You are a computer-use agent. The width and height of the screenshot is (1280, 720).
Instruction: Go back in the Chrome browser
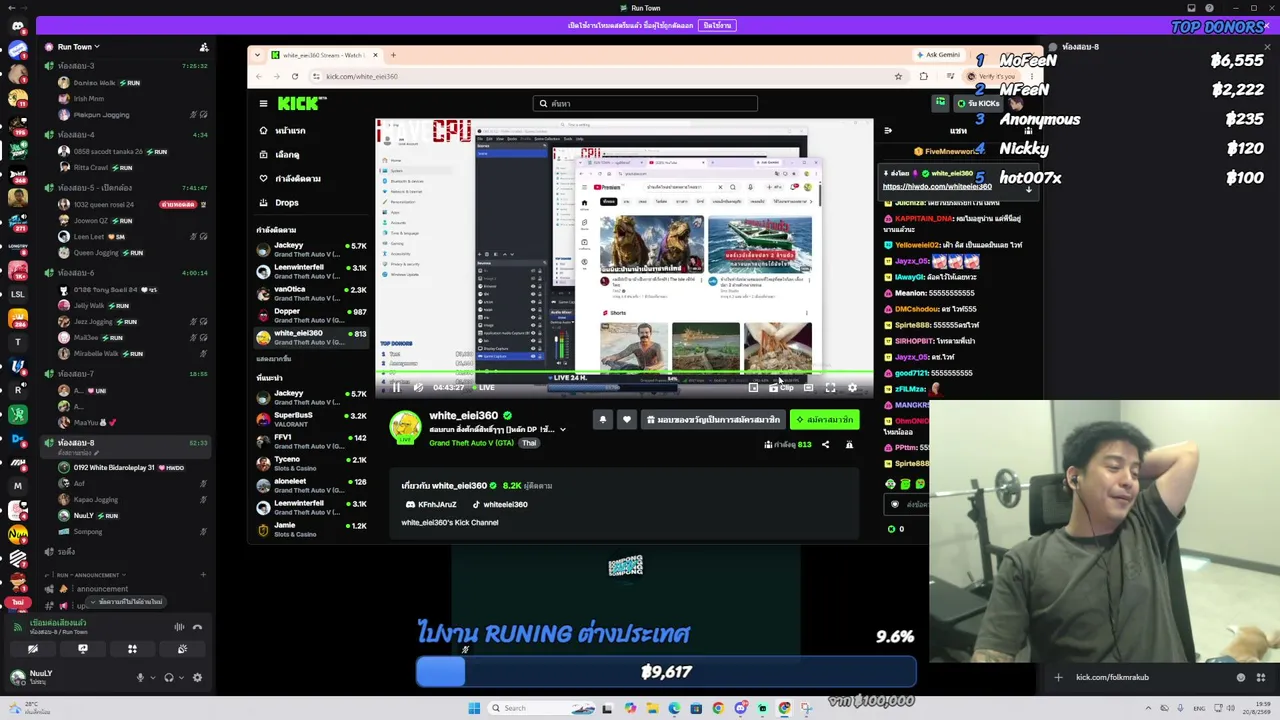tap(259, 76)
